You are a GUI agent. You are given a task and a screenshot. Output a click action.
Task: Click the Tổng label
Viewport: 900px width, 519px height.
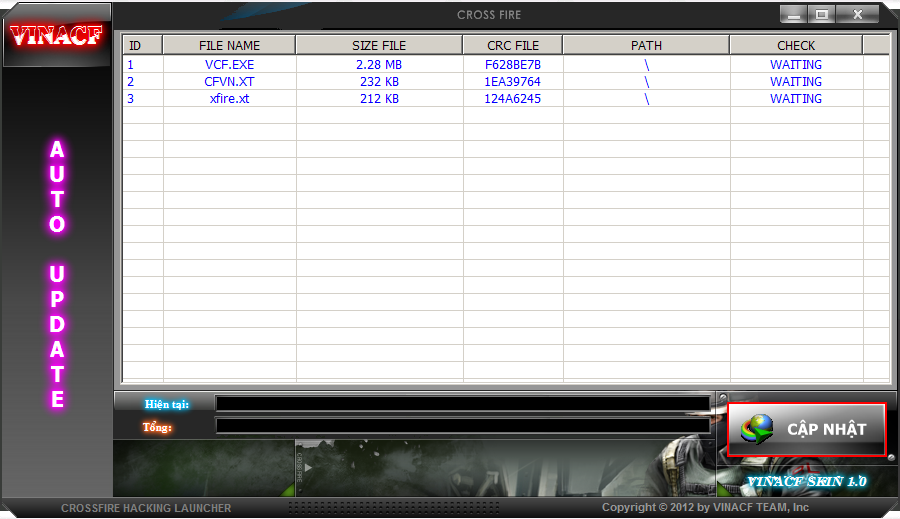(x=157, y=427)
